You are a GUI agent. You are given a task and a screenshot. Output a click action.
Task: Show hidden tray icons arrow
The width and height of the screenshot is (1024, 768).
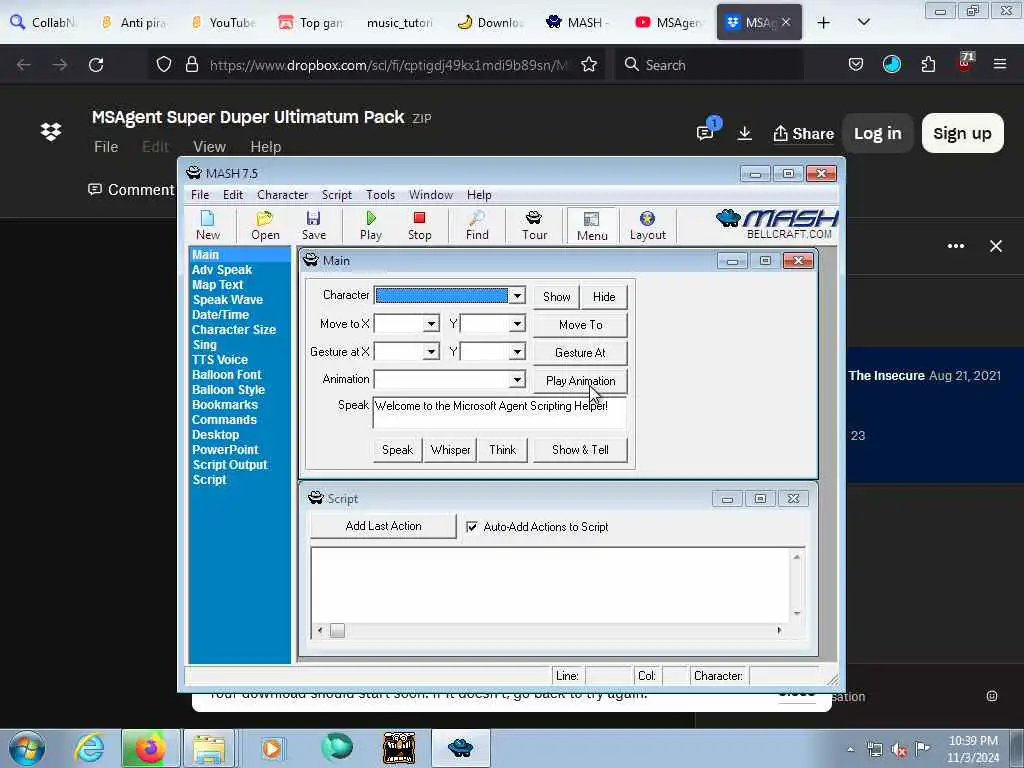pyautogui.click(x=850, y=750)
